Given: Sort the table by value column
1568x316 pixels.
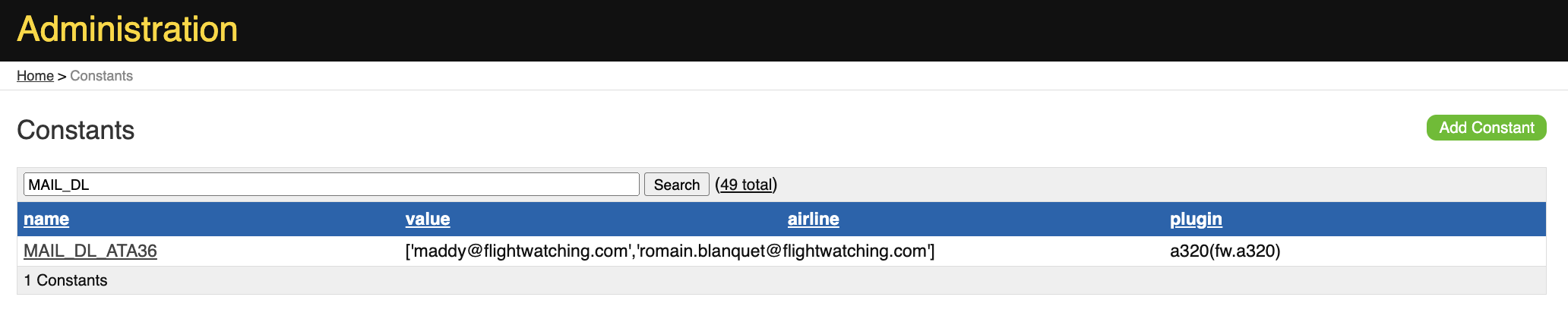Looking at the screenshot, I should point(428,220).
